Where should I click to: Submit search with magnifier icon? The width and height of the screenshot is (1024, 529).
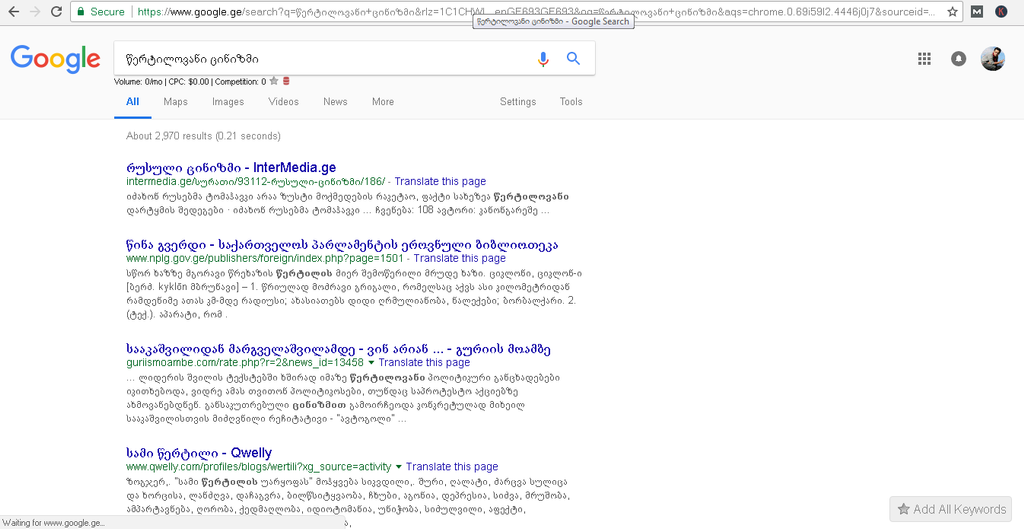tap(573, 59)
